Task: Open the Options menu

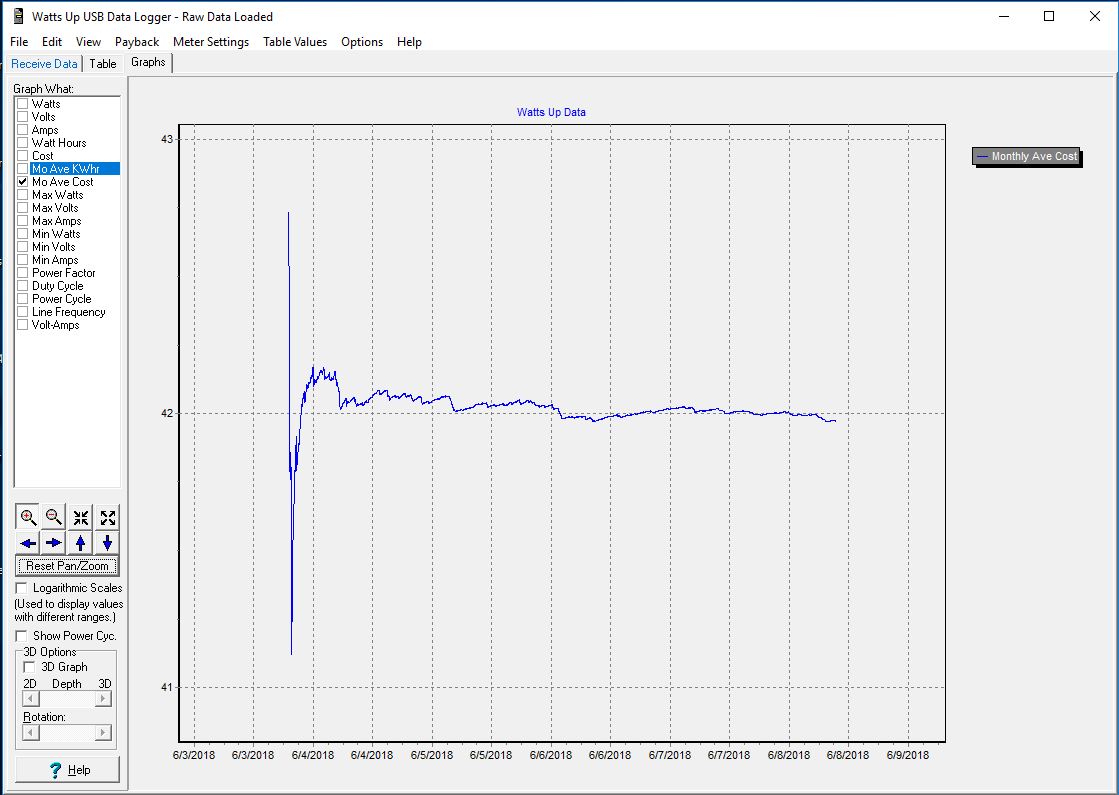Action: pyautogui.click(x=362, y=42)
